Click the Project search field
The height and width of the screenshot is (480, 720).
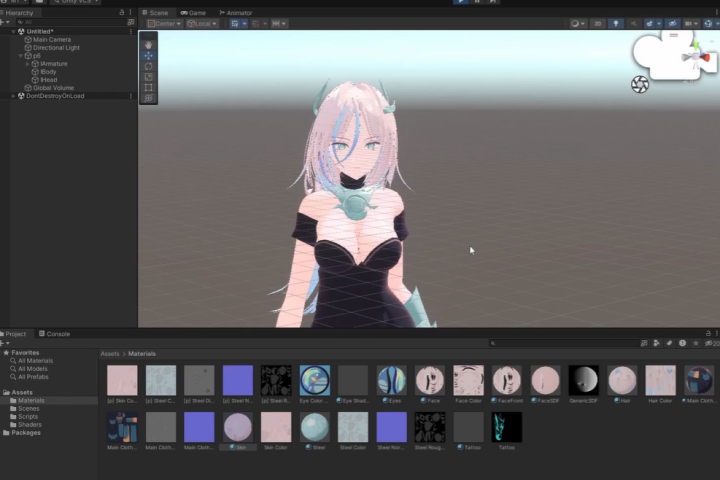coord(563,343)
